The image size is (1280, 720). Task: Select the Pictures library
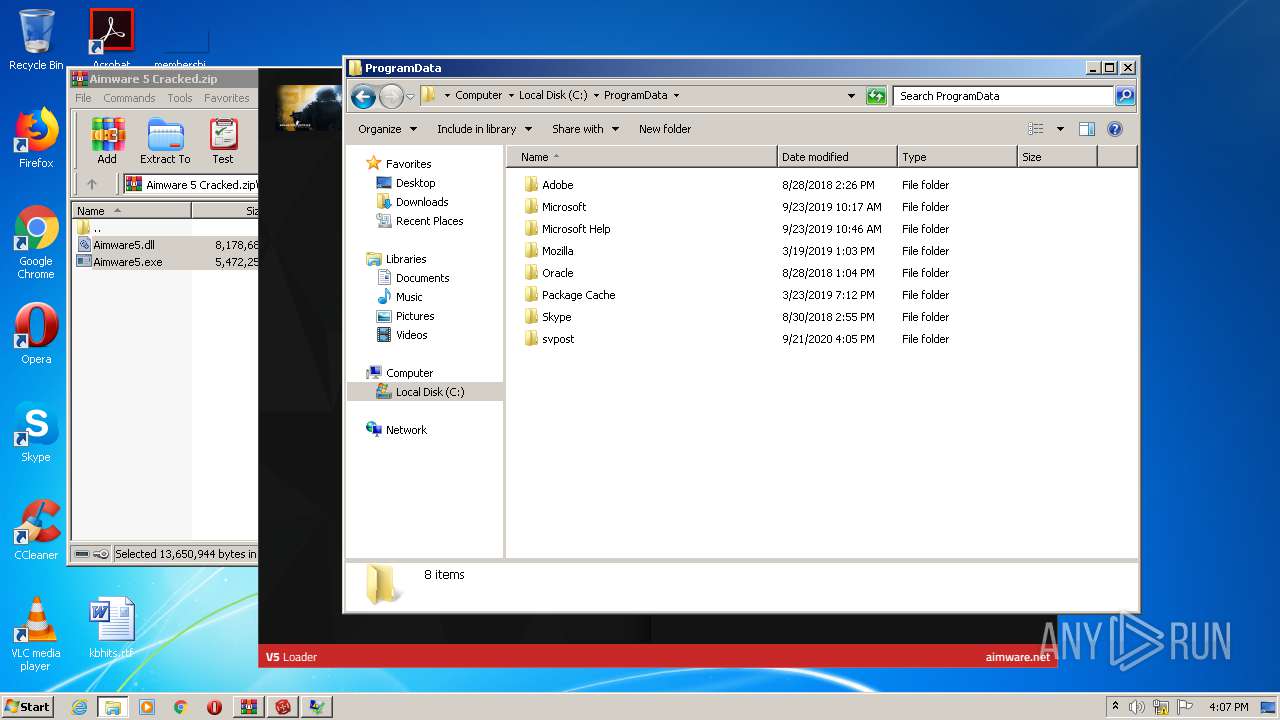coord(415,316)
